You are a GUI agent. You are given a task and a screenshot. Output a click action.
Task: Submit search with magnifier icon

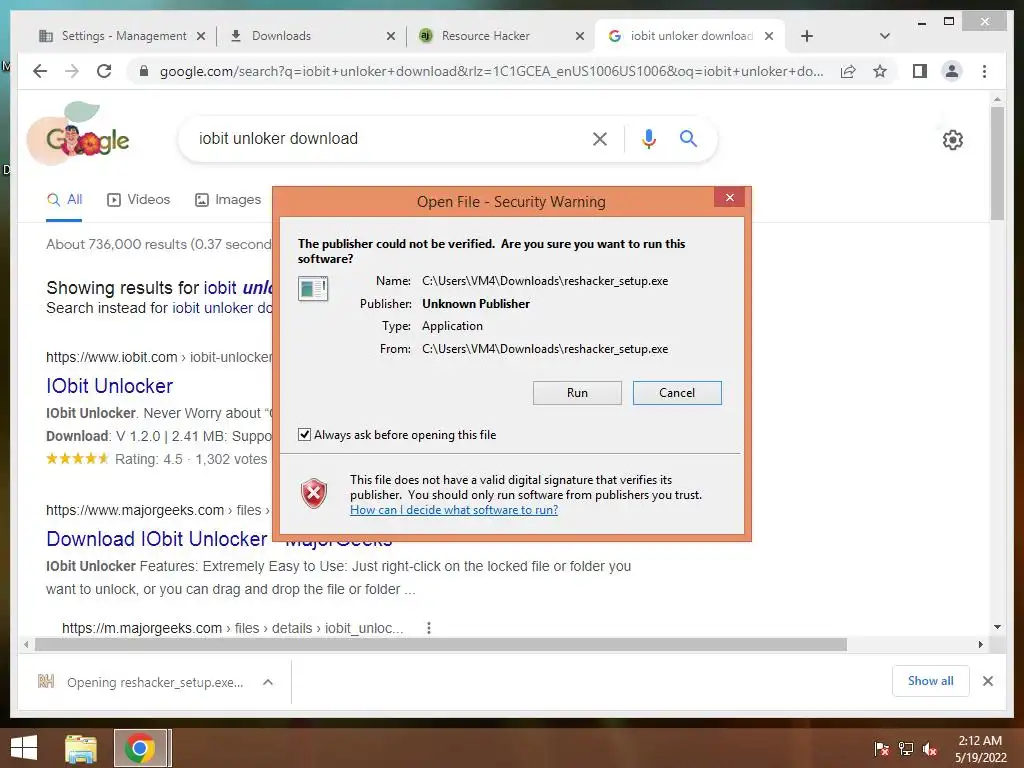click(x=688, y=138)
